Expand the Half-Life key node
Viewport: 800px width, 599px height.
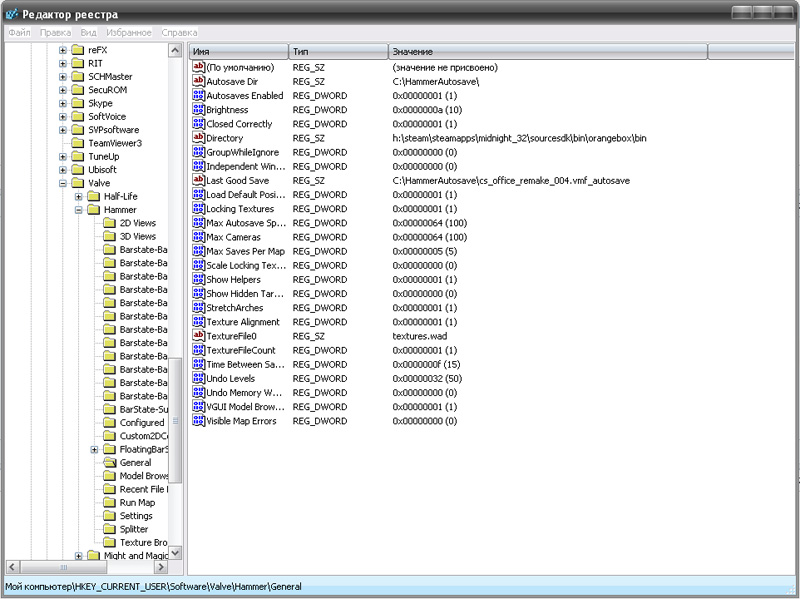pos(79,196)
